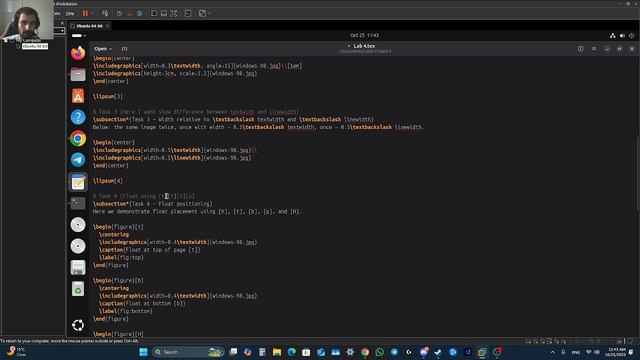Select the Text Editor icon in the dock

point(78,182)
